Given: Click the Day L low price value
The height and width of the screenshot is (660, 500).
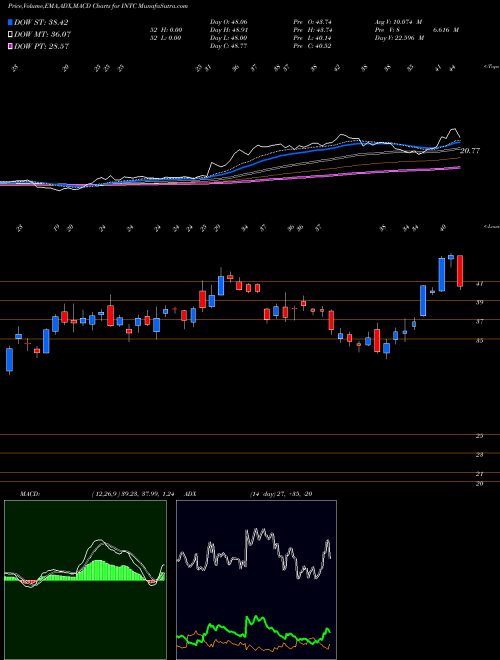Looking at the screenshot, I should click(228, 38).
